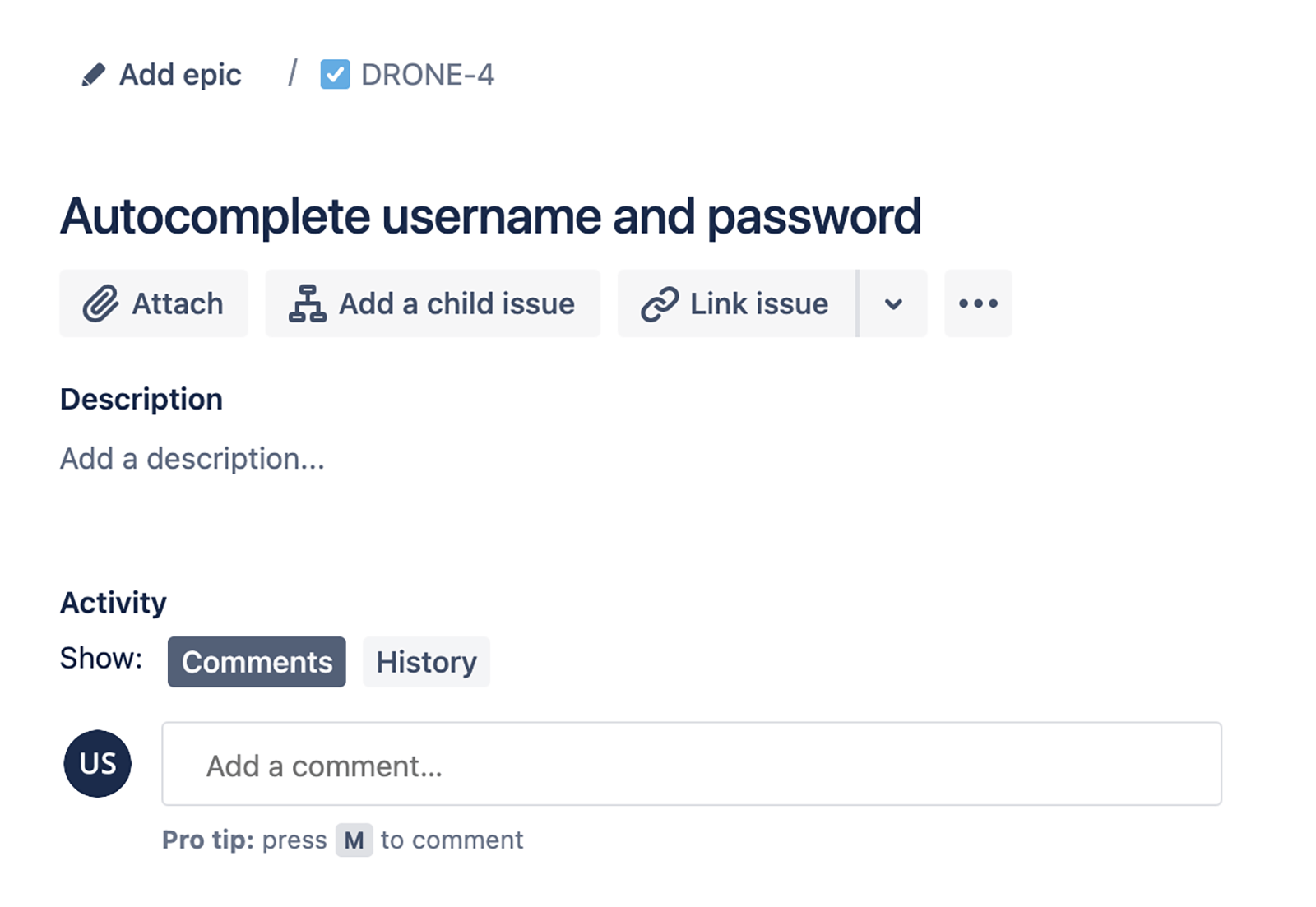The width and height of the screenshot is (1316, 907).
Task: Click the pencil icon next to Add epic
Action: click(x=94, y=73)
